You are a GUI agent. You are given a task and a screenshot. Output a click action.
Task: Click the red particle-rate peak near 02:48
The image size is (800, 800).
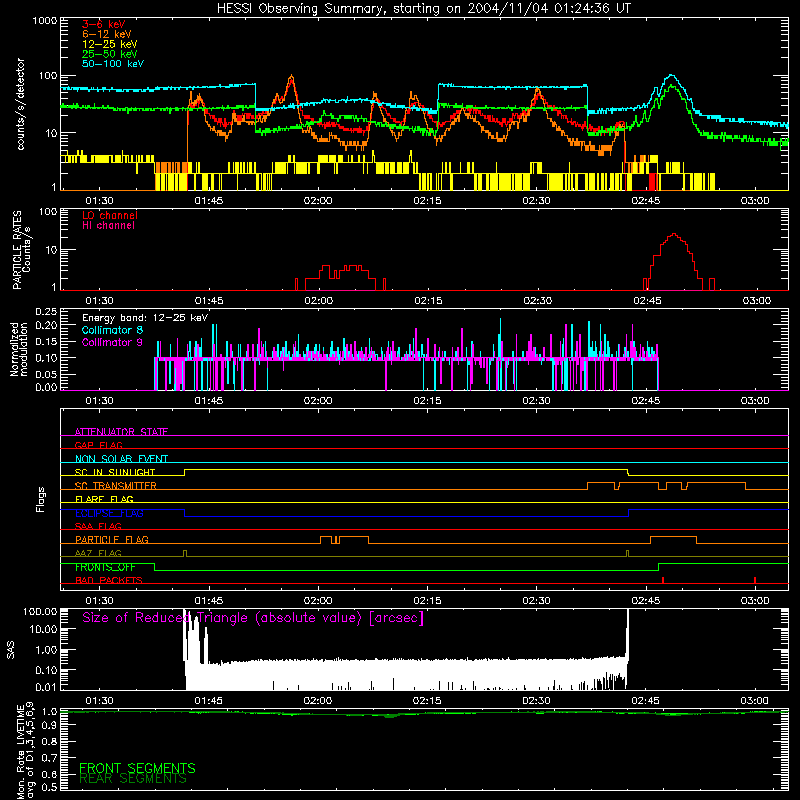pos(674,235)
